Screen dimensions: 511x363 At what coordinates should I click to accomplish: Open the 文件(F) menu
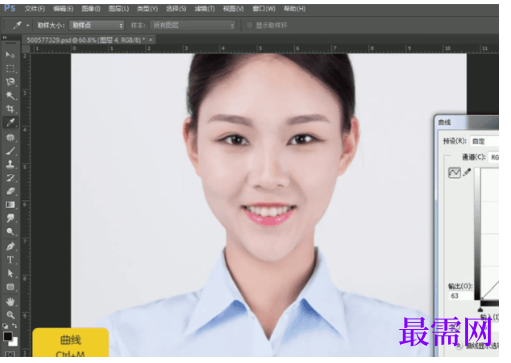pos(35,9)
